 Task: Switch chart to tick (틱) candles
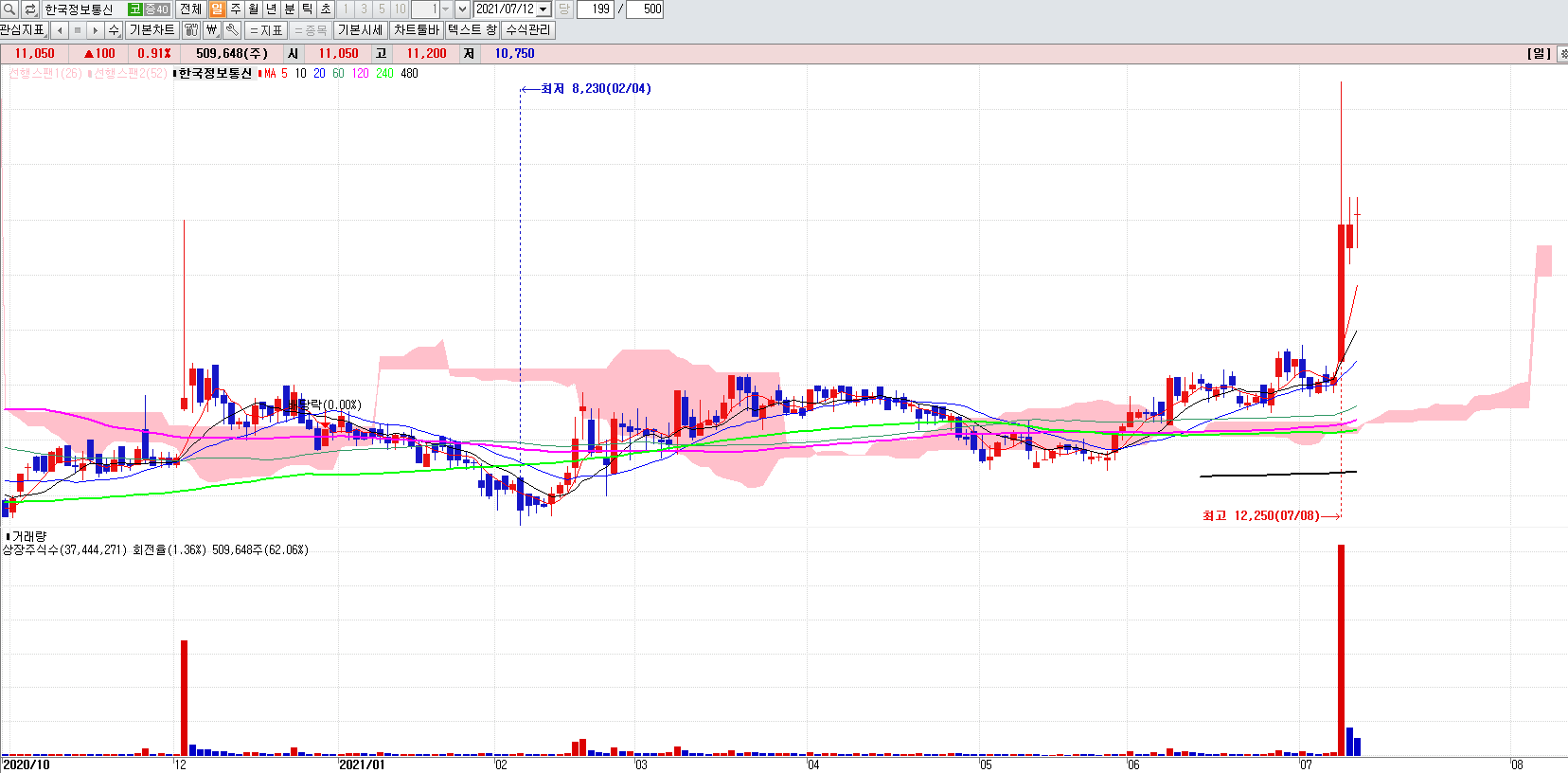[x=308, y=9]
